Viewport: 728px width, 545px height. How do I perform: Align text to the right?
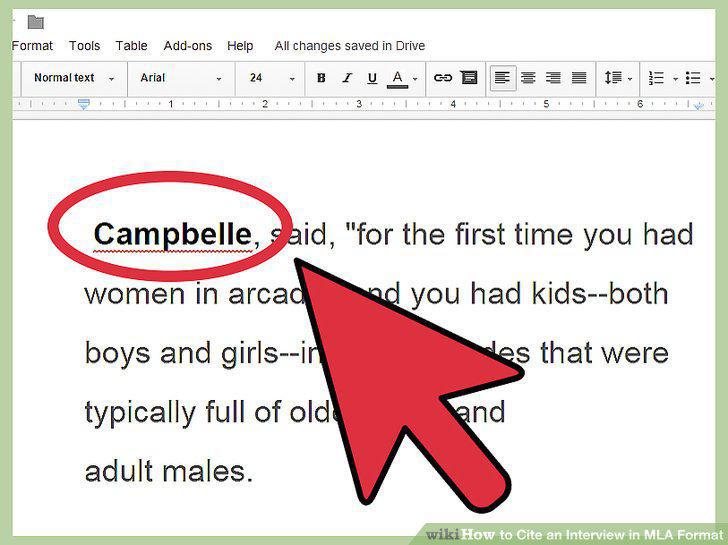pyautogui.click(x=553, y=78)
